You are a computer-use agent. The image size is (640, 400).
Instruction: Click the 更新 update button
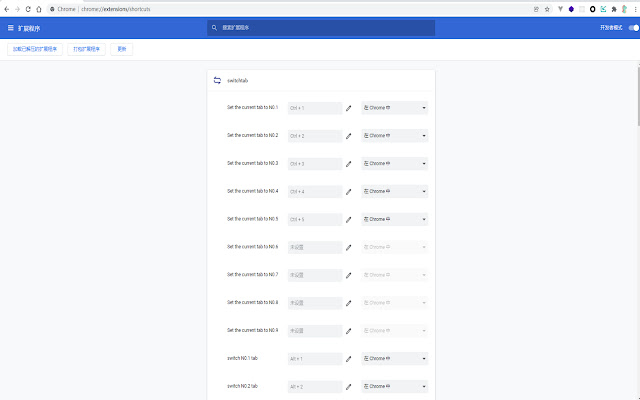tap(122, 49)
